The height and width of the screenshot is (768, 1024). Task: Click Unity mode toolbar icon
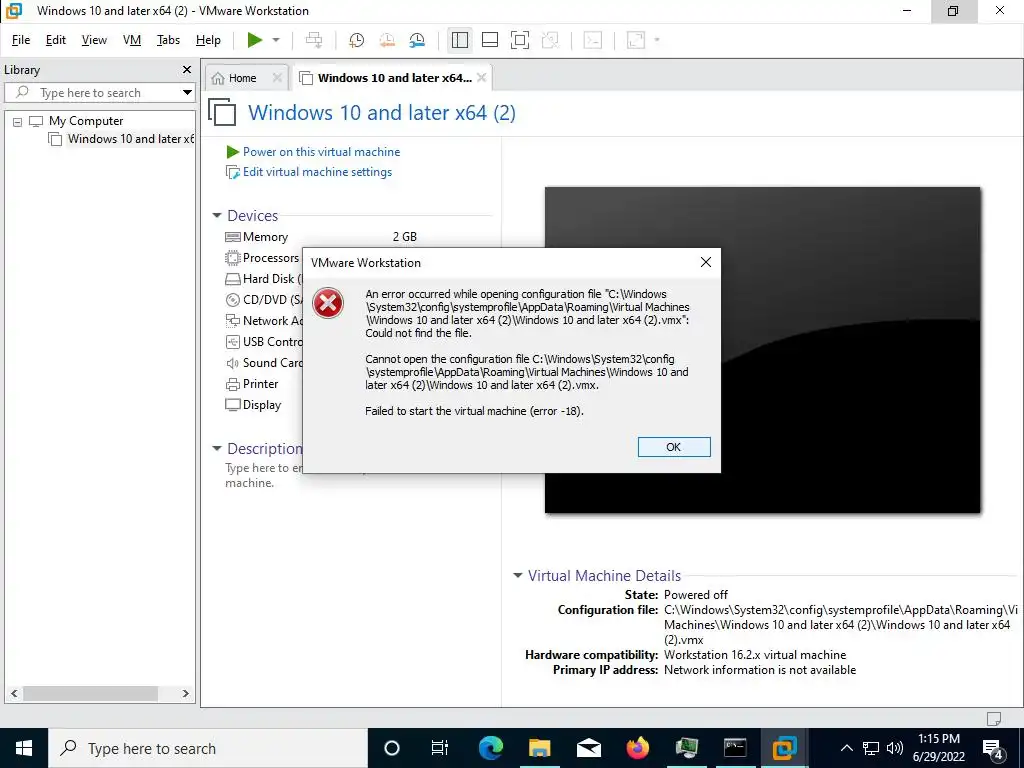click(551, 40)
